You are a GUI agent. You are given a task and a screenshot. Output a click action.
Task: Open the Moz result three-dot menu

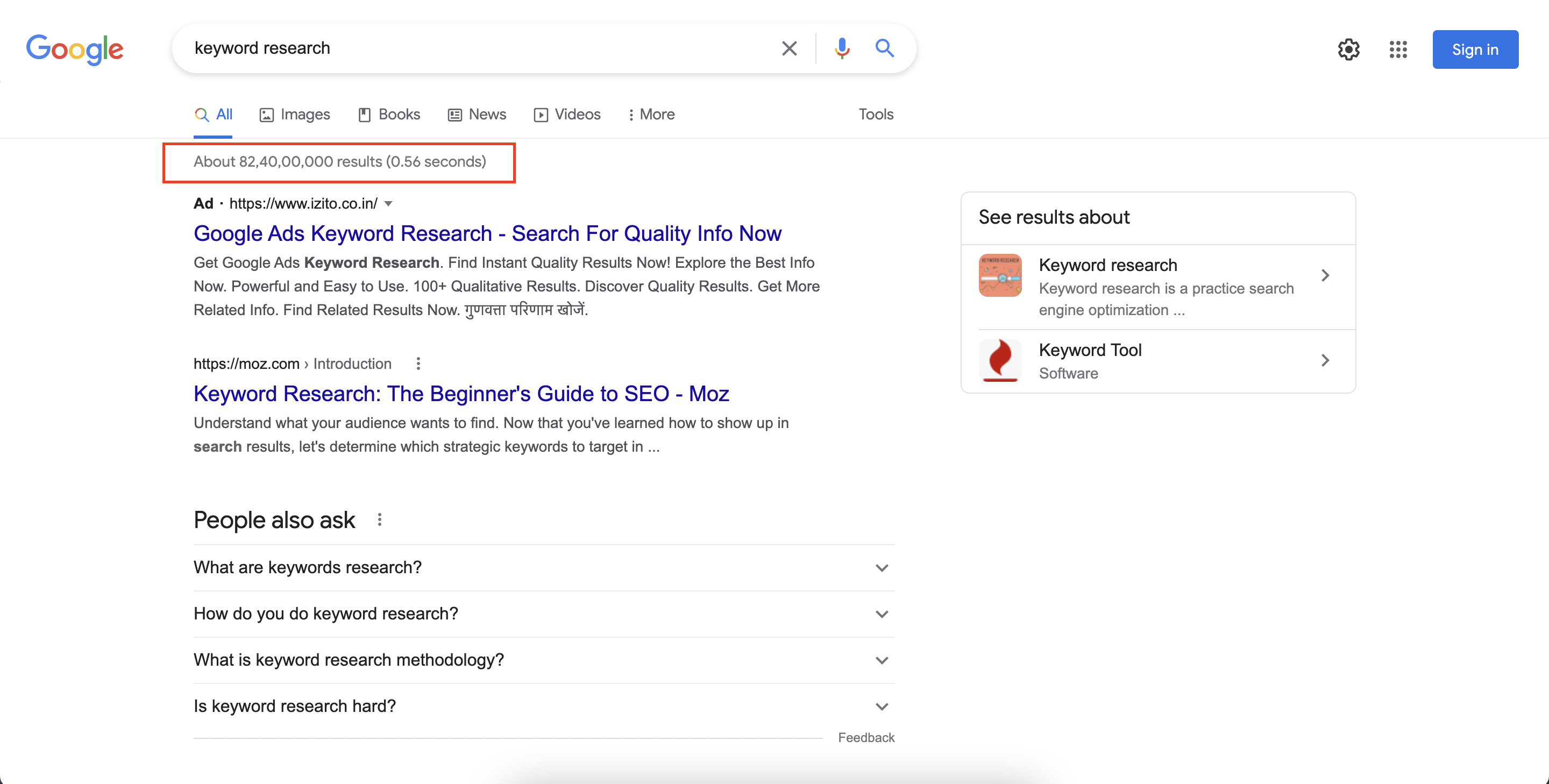(x=418, y=364)
